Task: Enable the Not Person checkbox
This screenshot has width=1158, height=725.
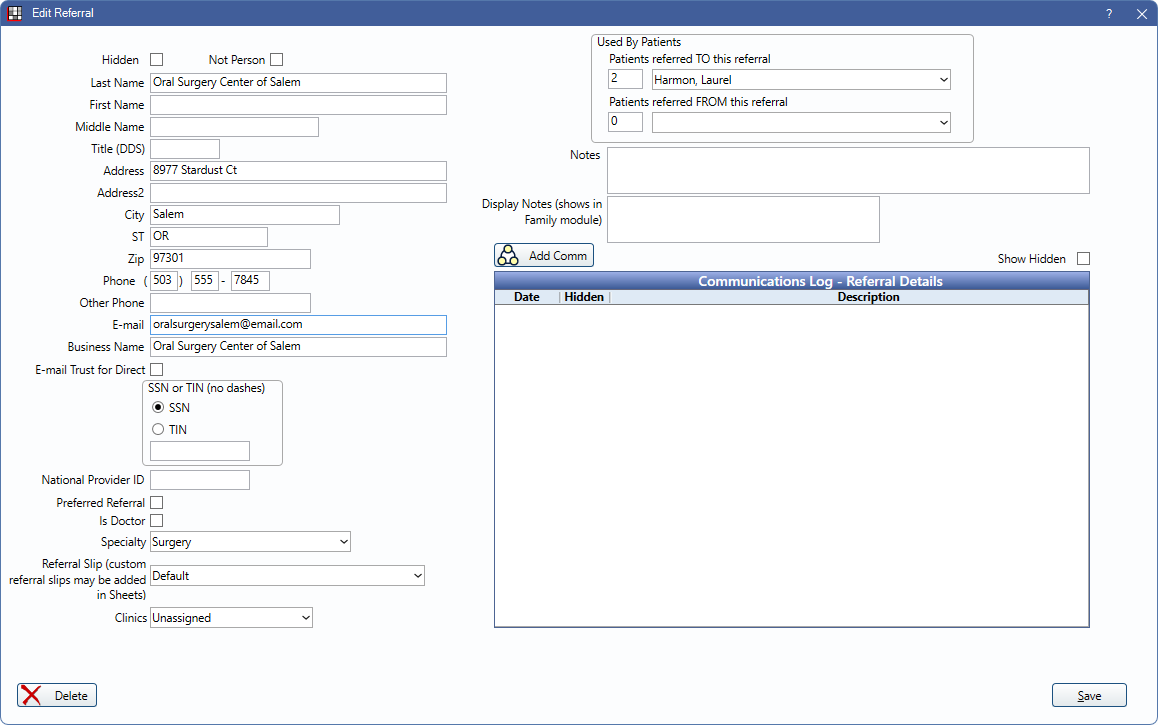Action: point(276,60)
